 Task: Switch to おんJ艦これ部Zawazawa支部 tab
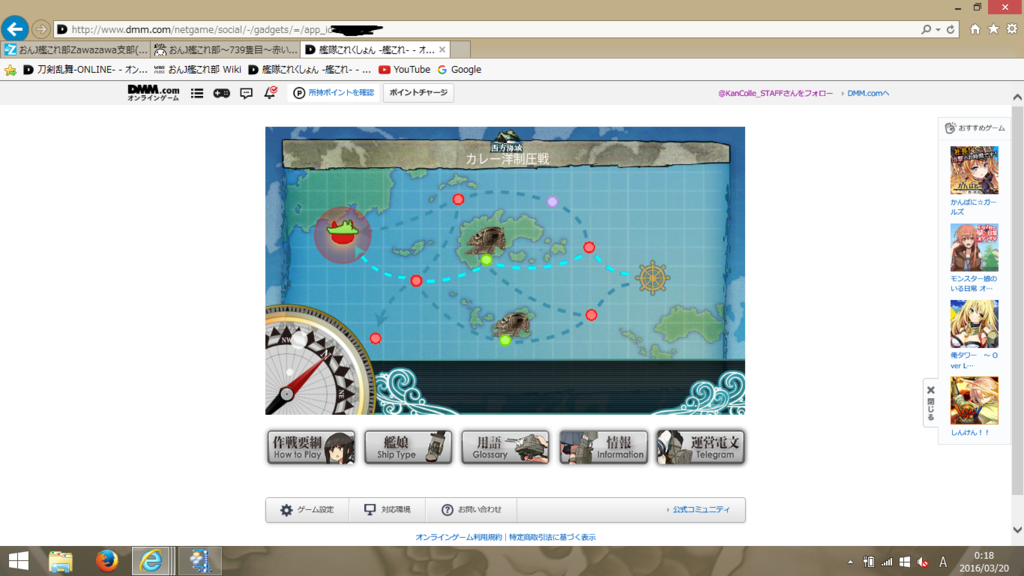(76, 50)
